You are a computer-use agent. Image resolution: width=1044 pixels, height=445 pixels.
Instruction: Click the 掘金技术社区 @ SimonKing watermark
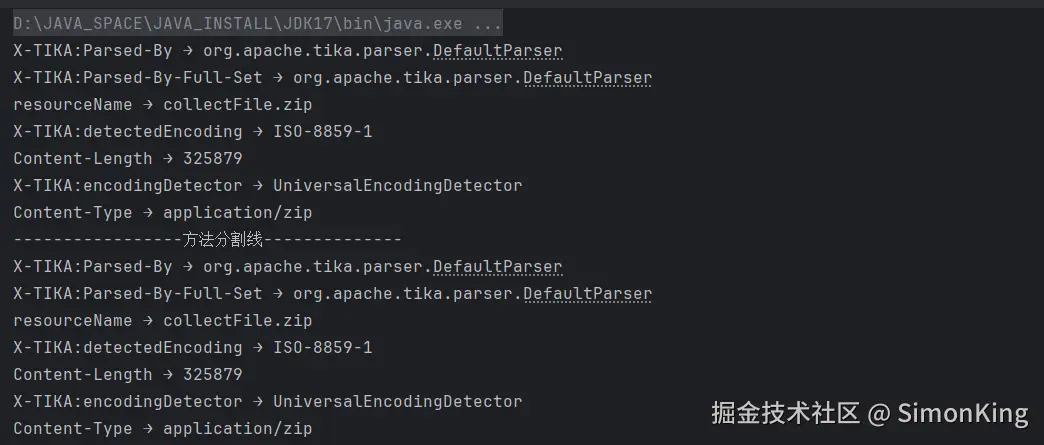click(x=869, y=413)
